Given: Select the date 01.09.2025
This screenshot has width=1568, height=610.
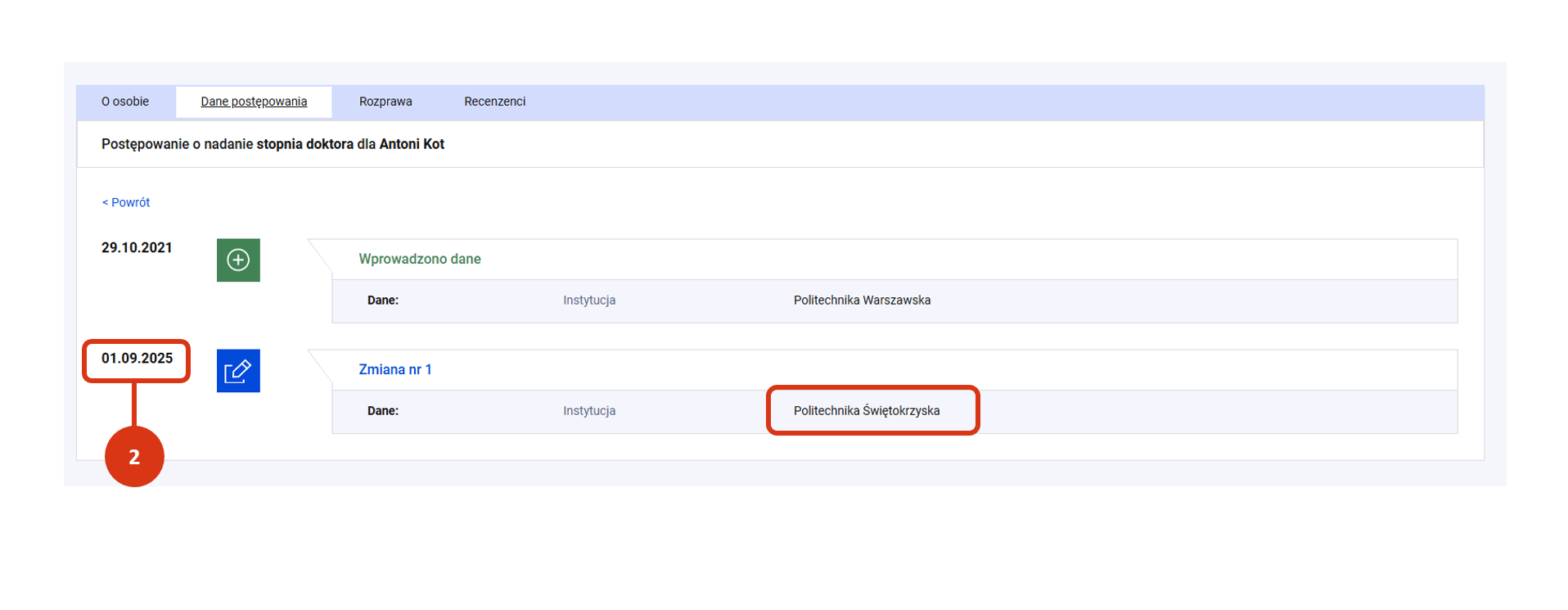Looking at the screenshot, I should pos(137,358).
